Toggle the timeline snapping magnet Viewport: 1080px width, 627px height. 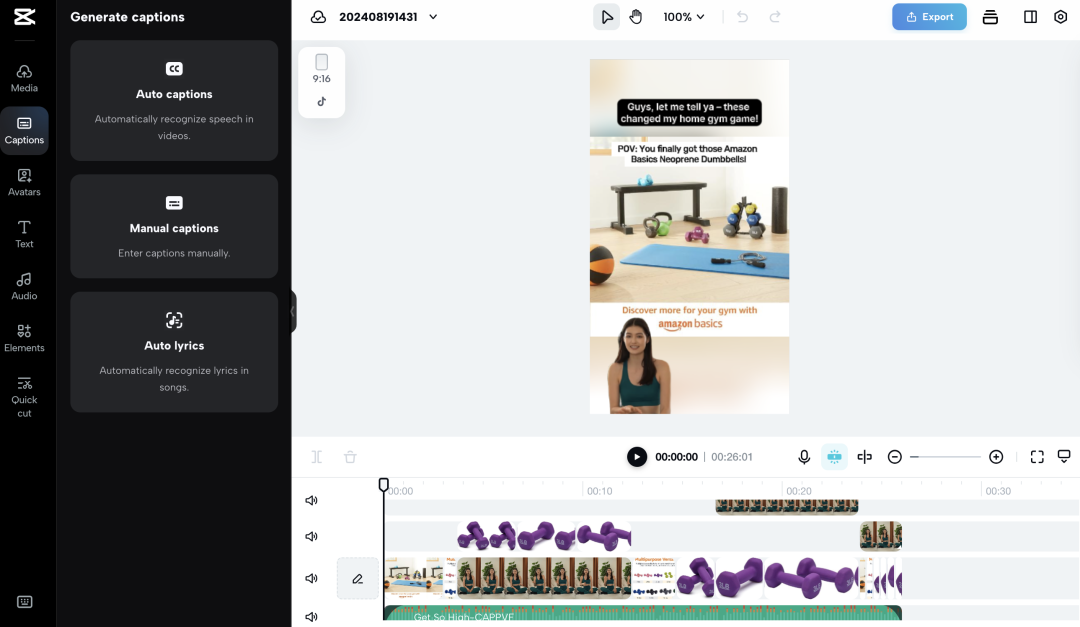tap(834, 457)
